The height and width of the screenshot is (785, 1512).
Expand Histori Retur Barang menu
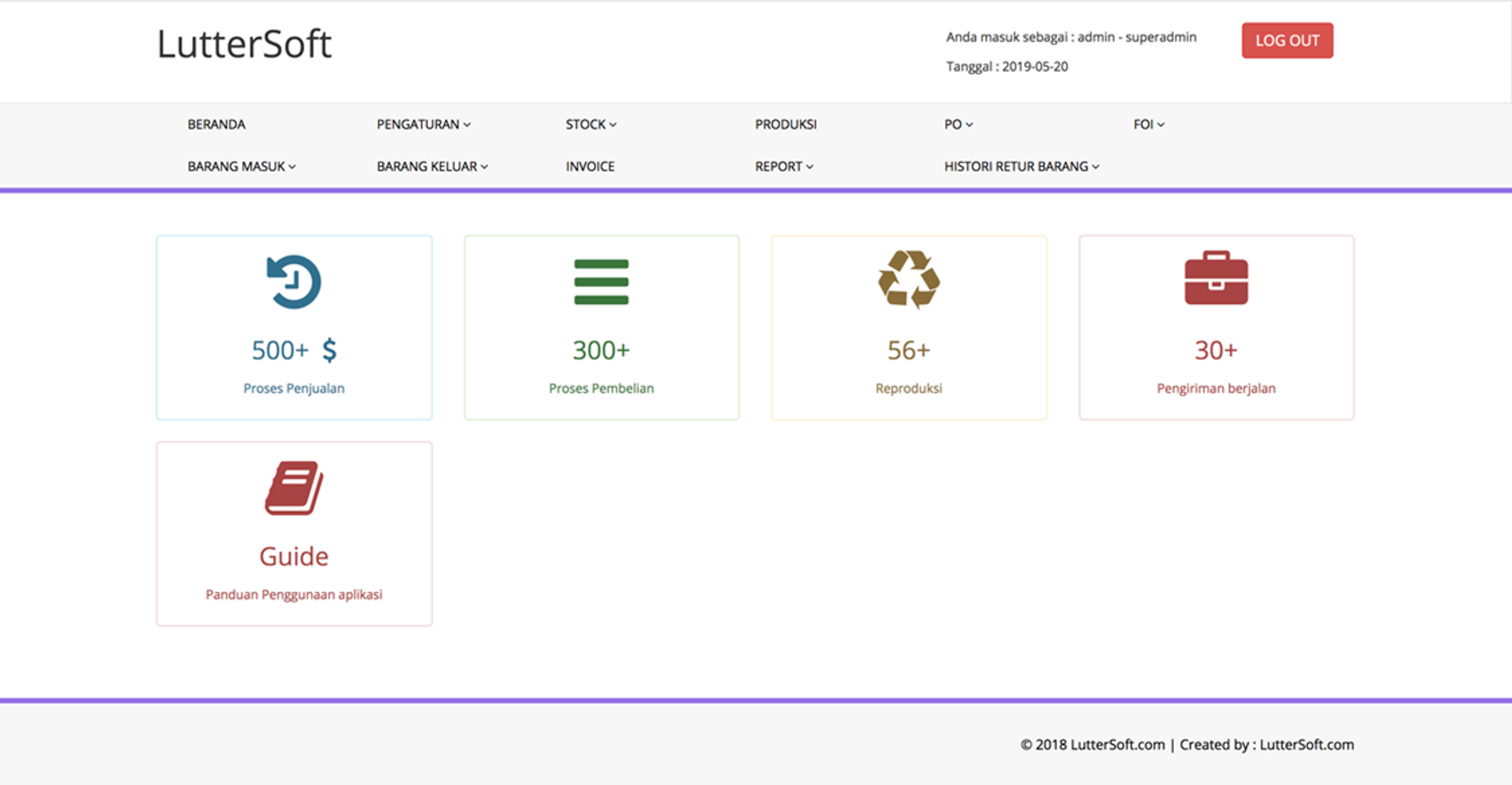click(x=1021, y=166)
